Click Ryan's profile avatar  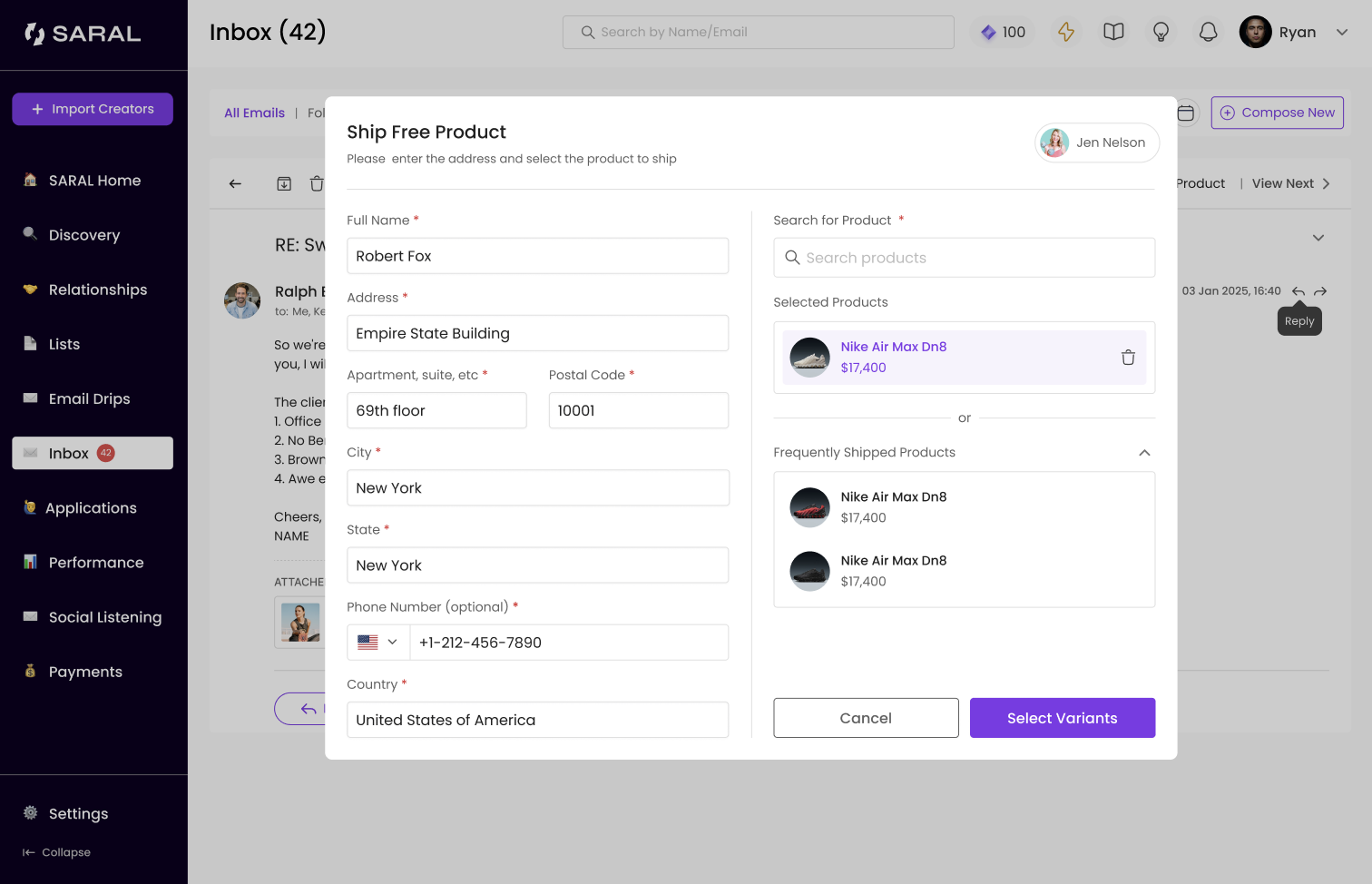coord(1255,32)
